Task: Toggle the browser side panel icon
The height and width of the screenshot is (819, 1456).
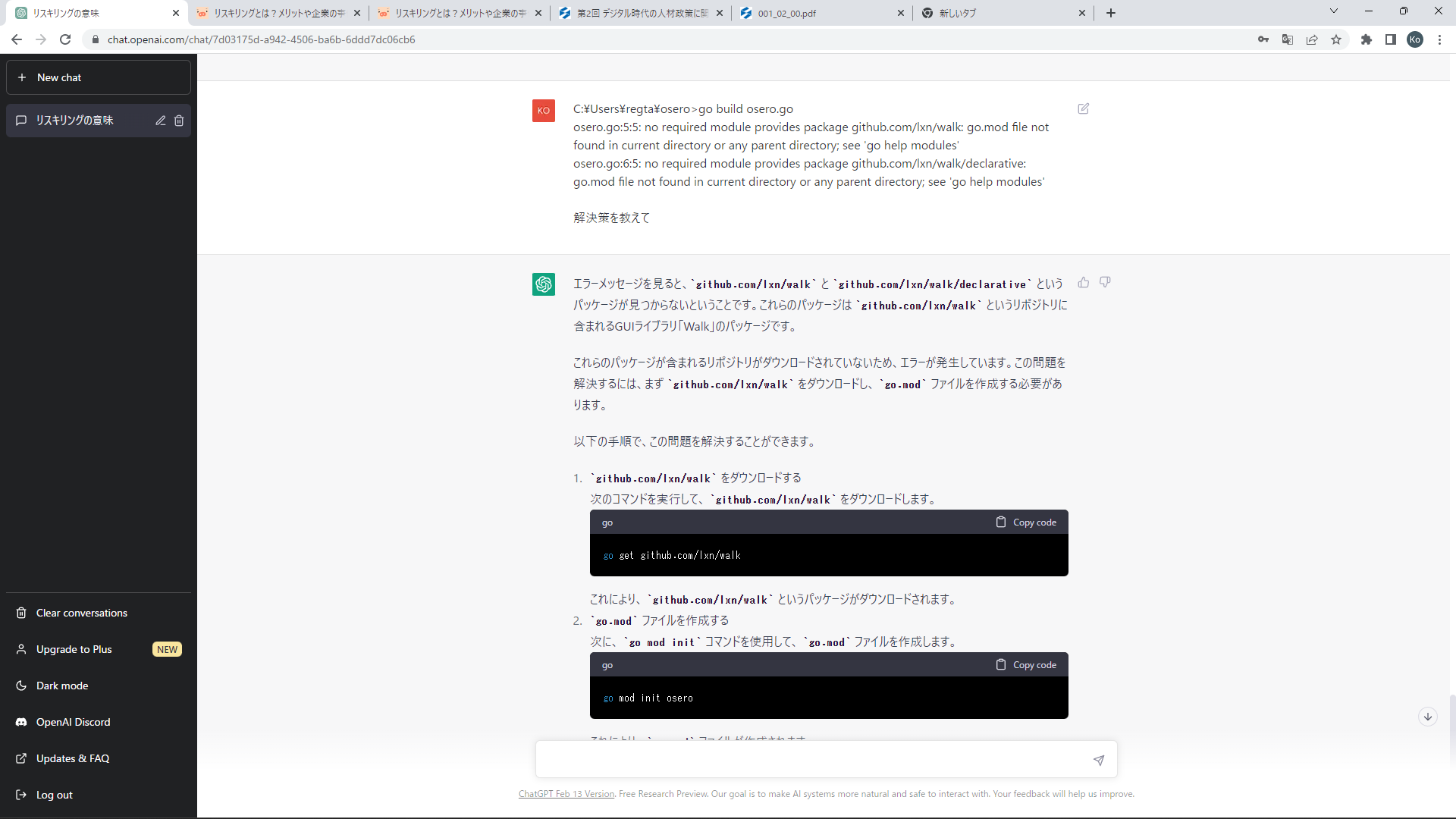Action: coord(1391,39)
